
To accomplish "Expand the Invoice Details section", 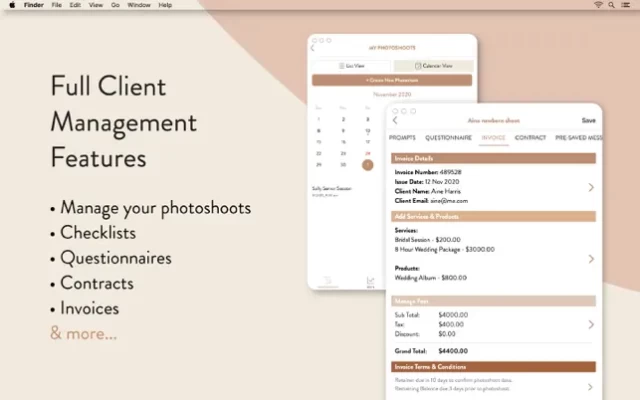I will click(x=590, y=186).
